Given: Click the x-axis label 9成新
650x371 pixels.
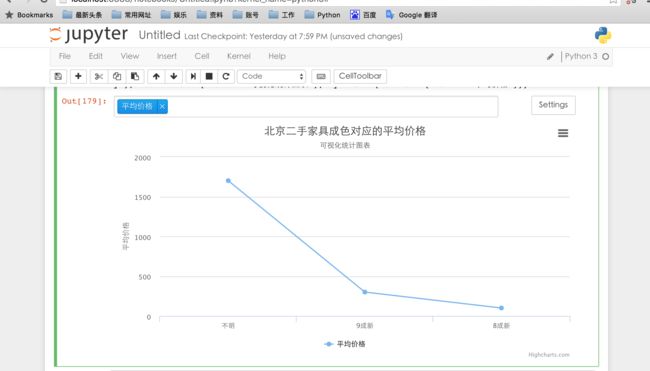Looking at the screenshot, I should 365,326.
